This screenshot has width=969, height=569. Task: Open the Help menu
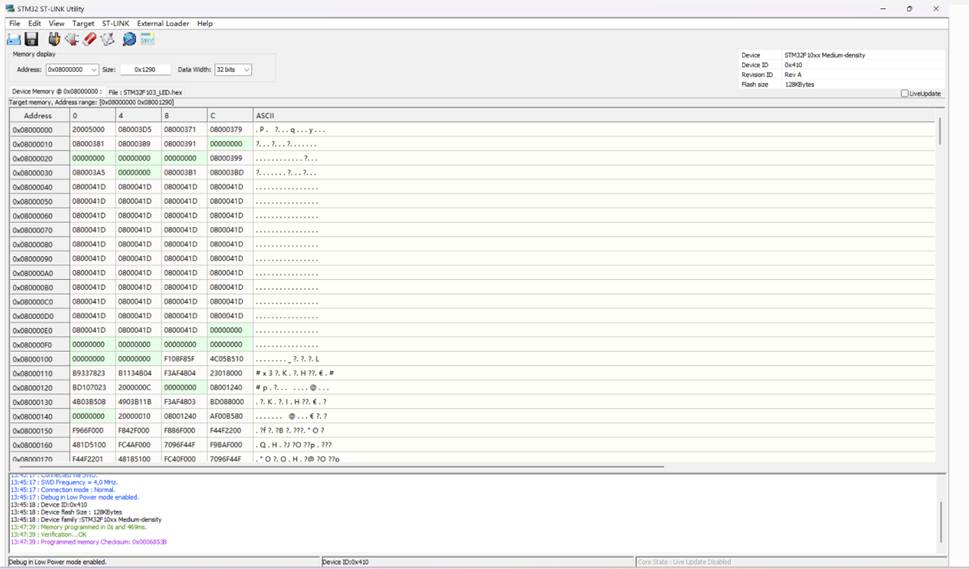[x=205, y=23]
